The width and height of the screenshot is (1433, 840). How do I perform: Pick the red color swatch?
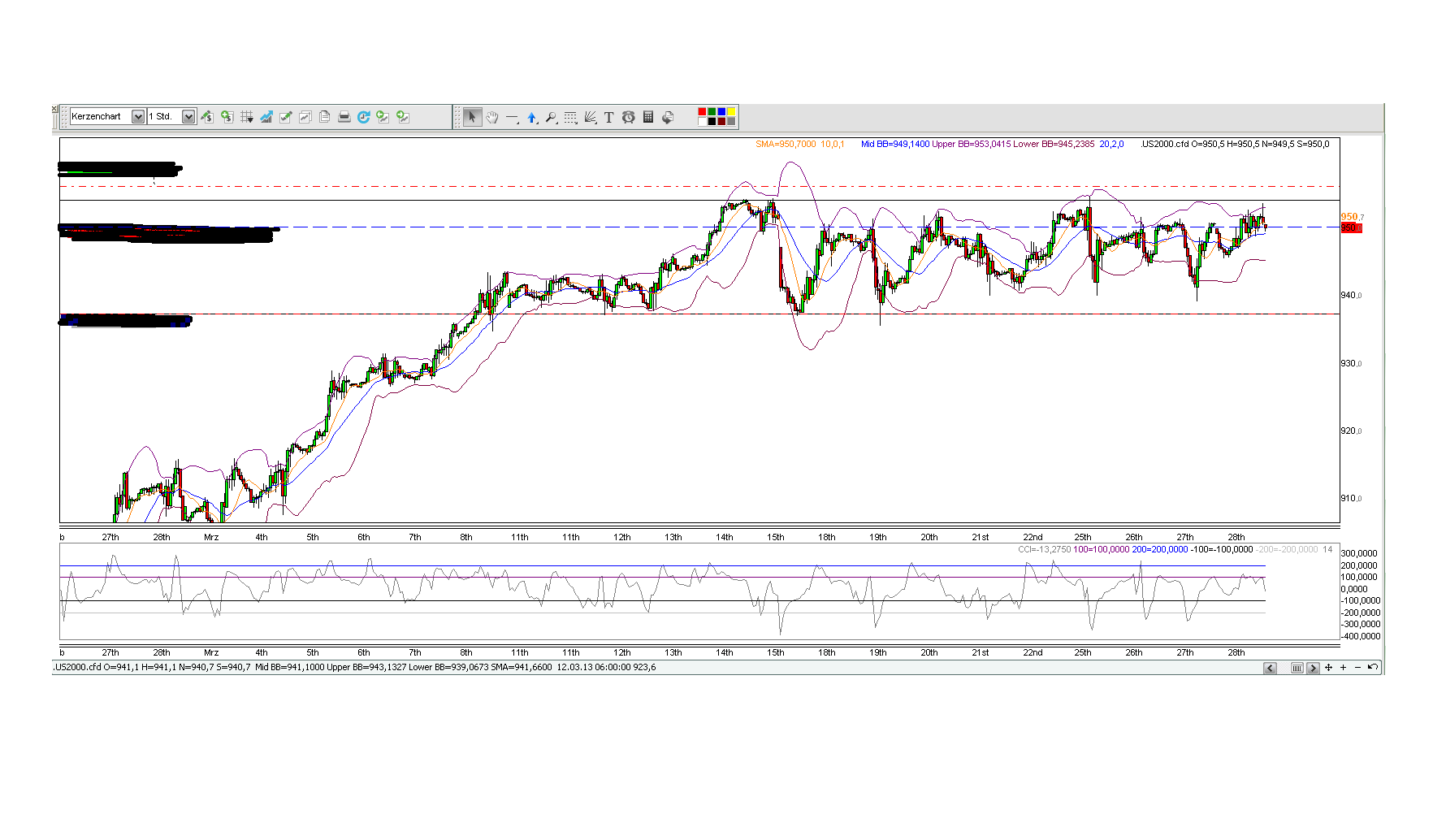(701, 113)
